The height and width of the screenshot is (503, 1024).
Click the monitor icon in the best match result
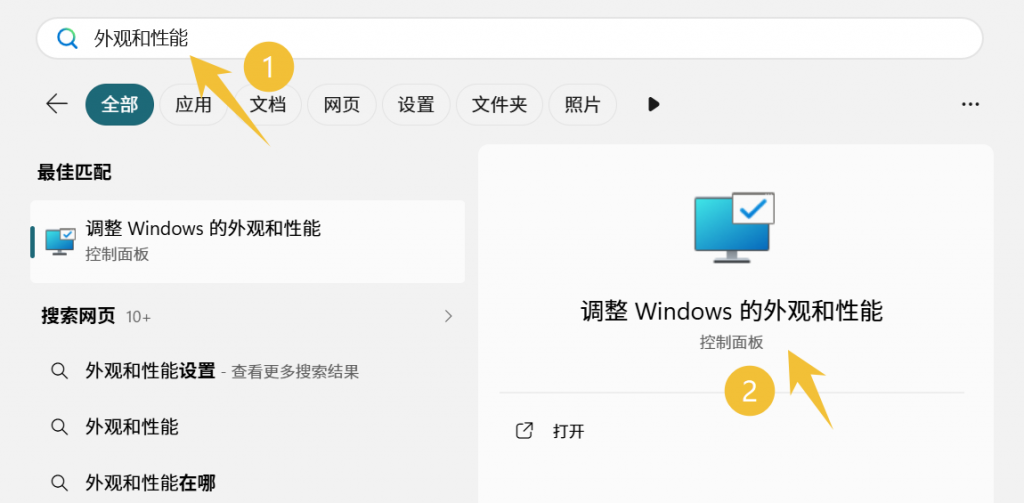tap(60, 242)
